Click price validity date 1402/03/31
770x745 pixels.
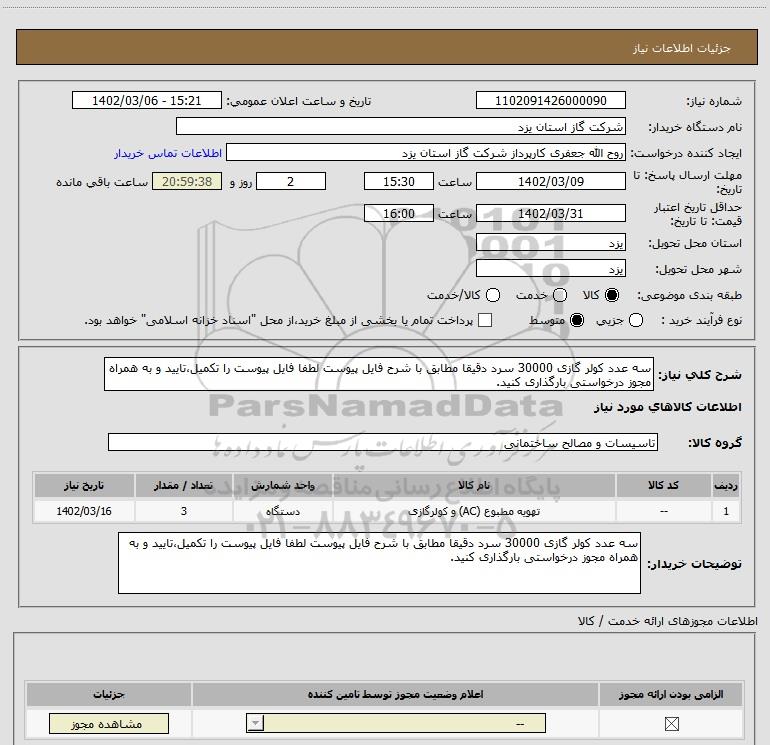550,214
